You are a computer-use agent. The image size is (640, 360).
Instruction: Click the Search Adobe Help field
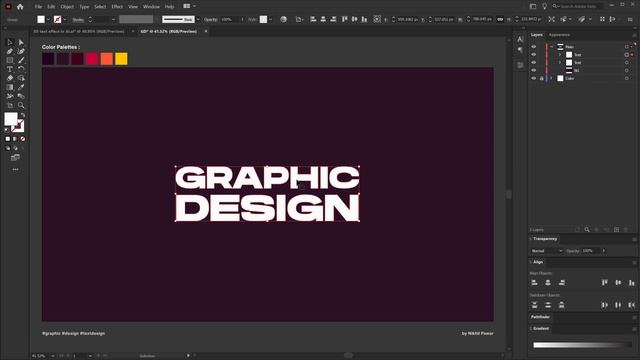(x=579, y=7)
